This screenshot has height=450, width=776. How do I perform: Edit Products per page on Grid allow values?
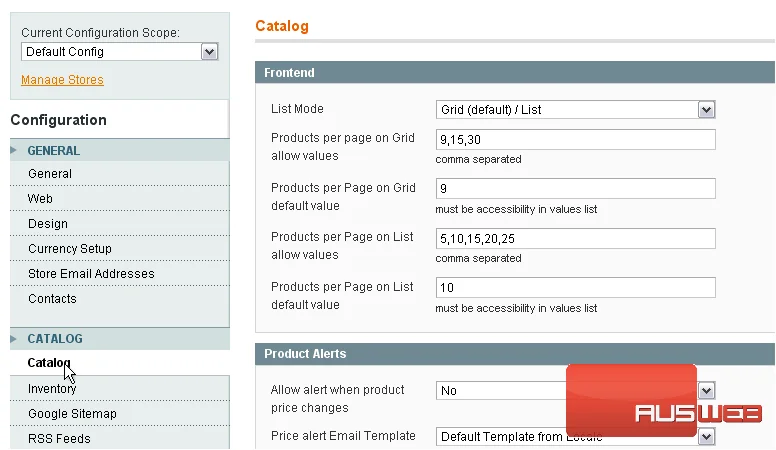coord(576,140)
